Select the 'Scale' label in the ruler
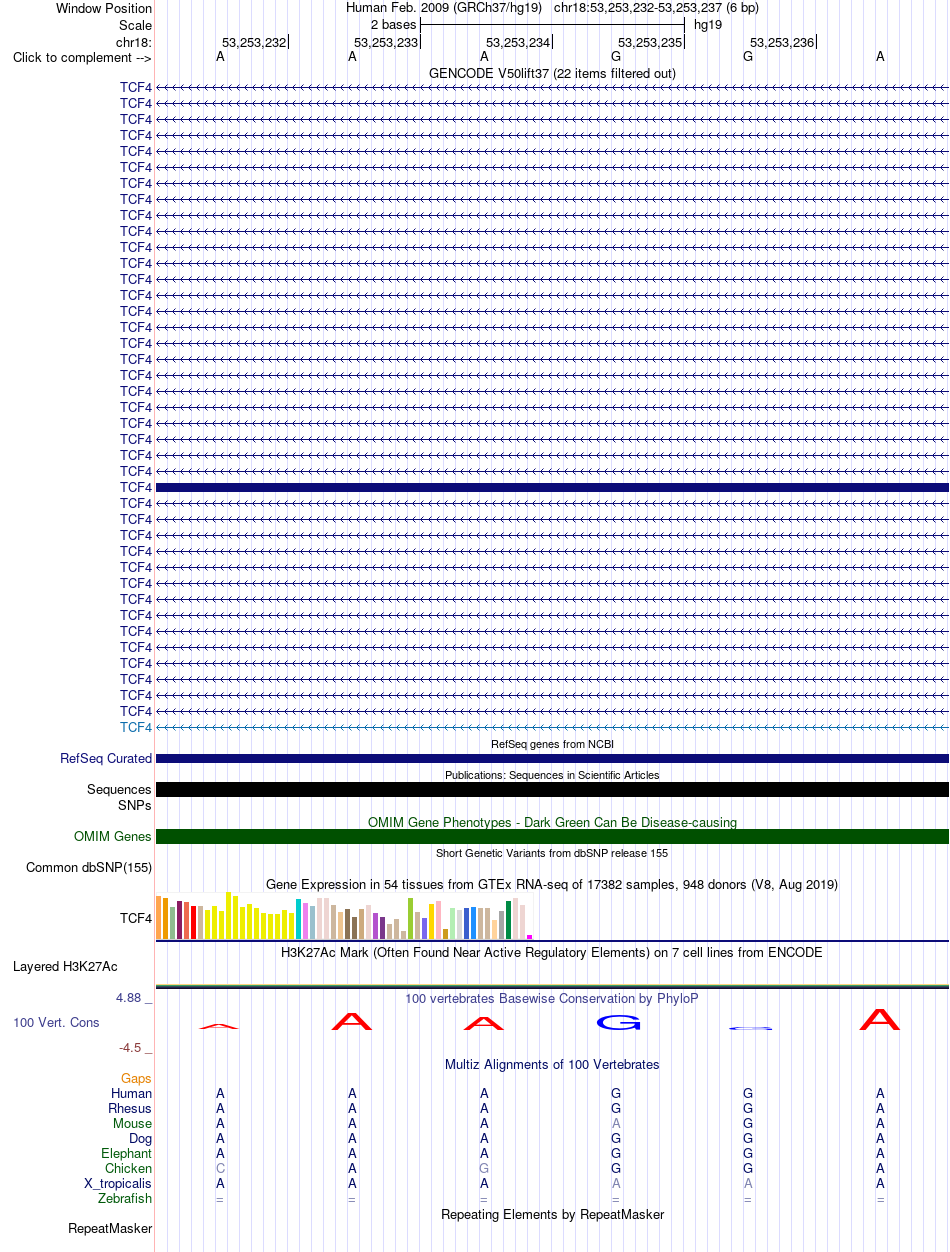This screenshot has width=950, height=1252. [x=135, y=25]
